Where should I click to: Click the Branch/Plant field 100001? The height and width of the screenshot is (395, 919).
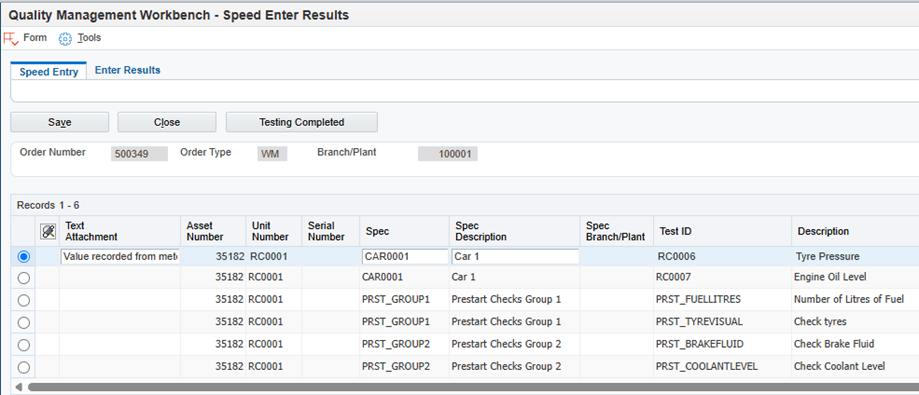448,154
